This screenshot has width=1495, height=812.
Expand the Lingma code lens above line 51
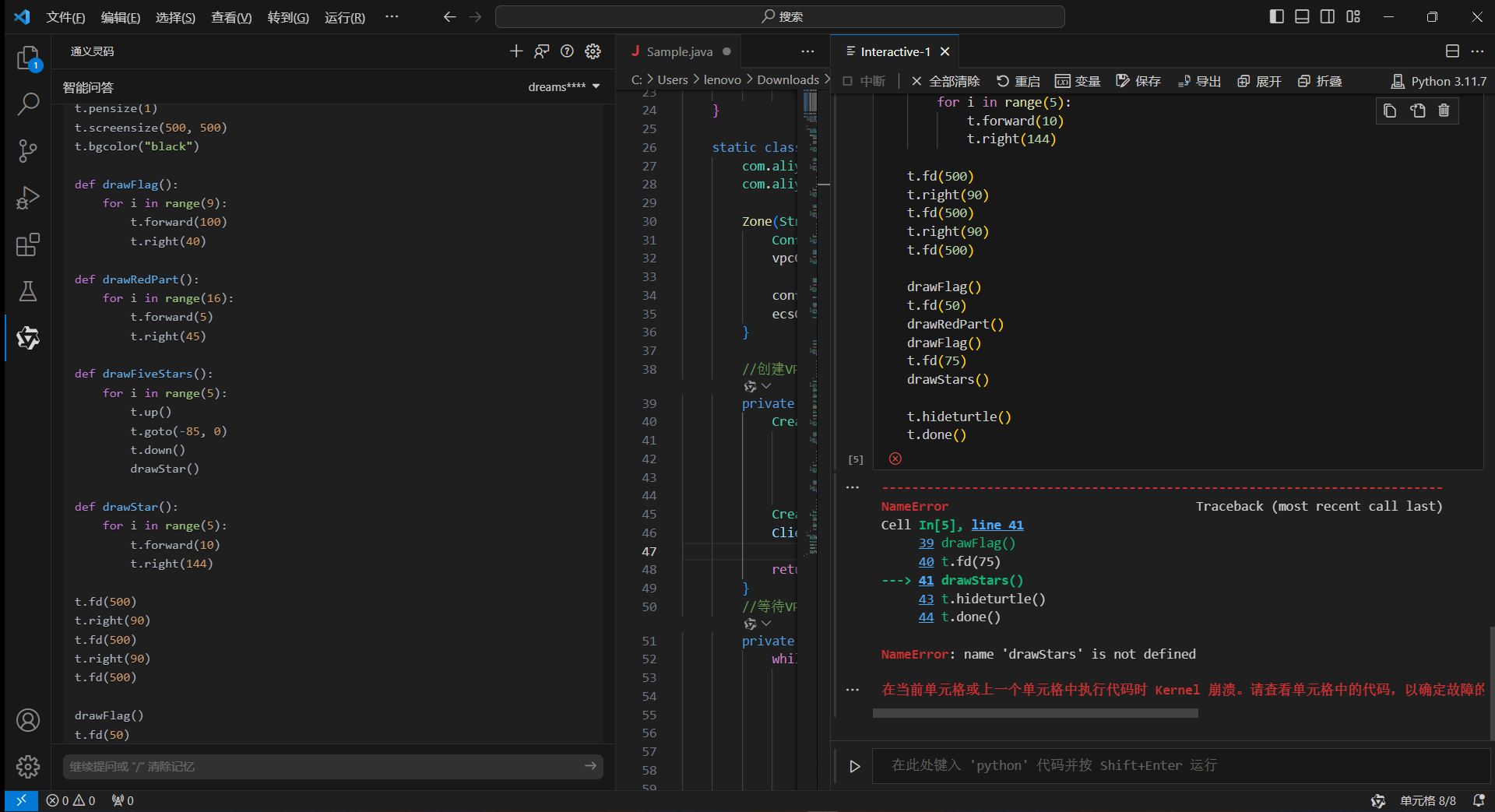point(758,624)
